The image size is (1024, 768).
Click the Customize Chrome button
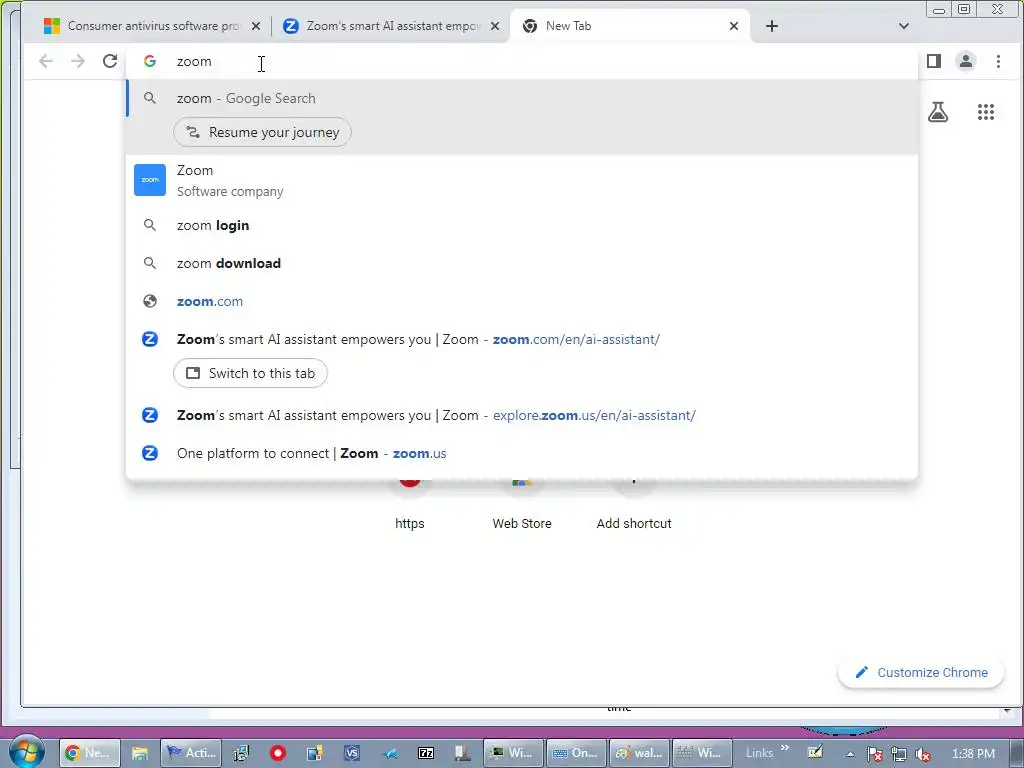pyautogui.click(x=921, y=673)
